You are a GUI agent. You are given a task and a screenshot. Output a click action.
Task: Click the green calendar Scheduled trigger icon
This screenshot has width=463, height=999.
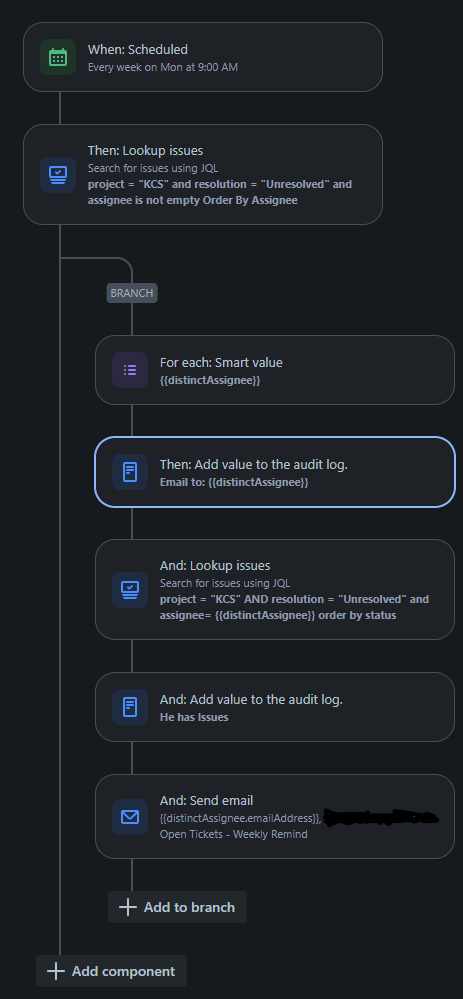click(x=57, y=57)
